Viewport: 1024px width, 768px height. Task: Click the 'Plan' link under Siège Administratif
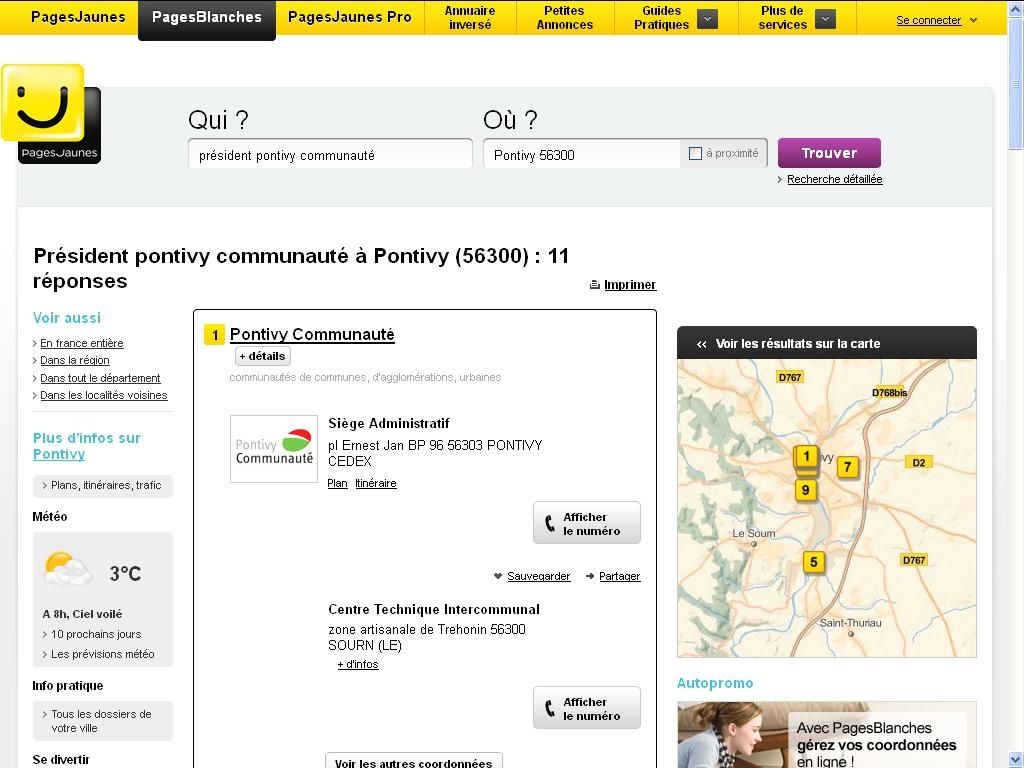(x=338, y=483)
